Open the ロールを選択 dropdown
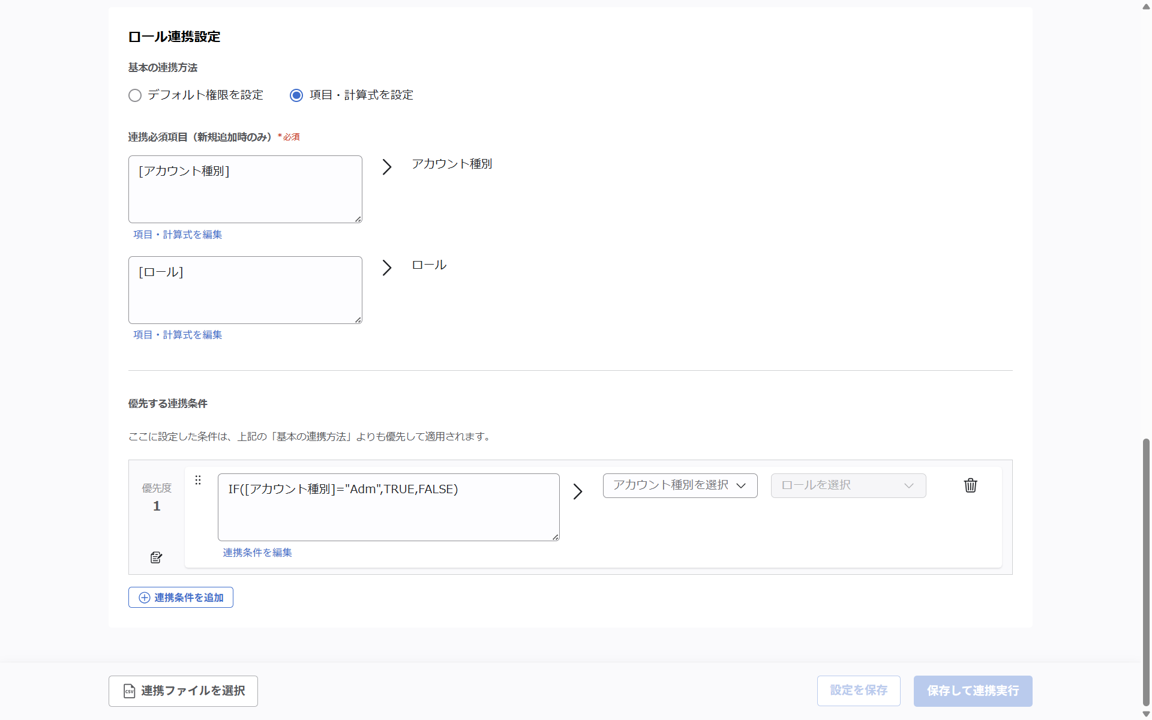This screenshot has height=720, width=1152. (x=848, y=486)
